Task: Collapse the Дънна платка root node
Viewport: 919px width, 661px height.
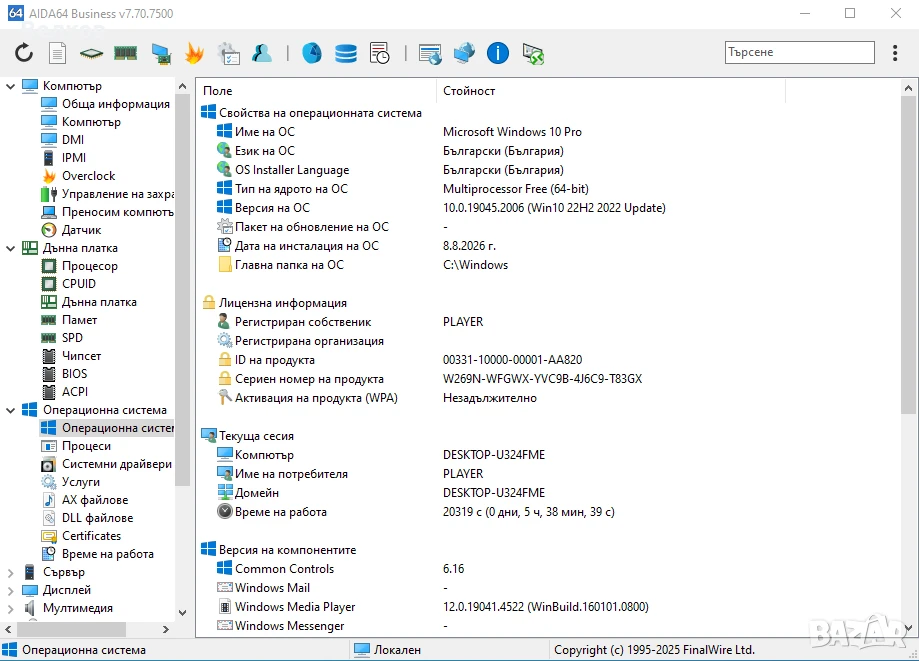Action: [x=10, y=248]
